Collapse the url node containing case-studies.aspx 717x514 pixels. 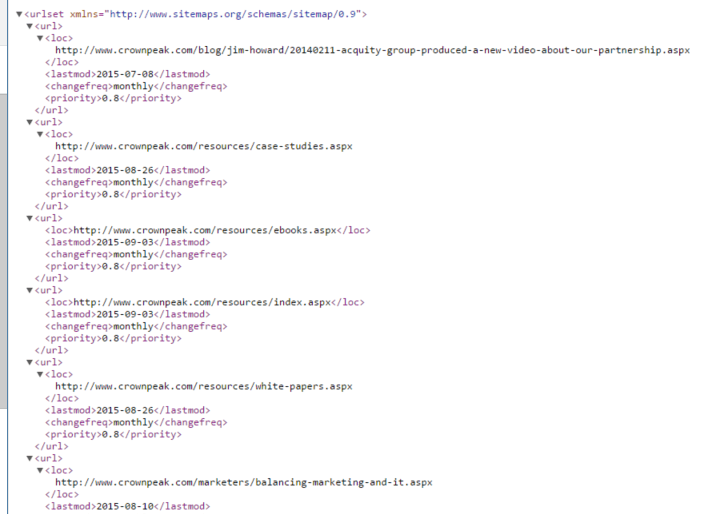(x=29, y=122)
